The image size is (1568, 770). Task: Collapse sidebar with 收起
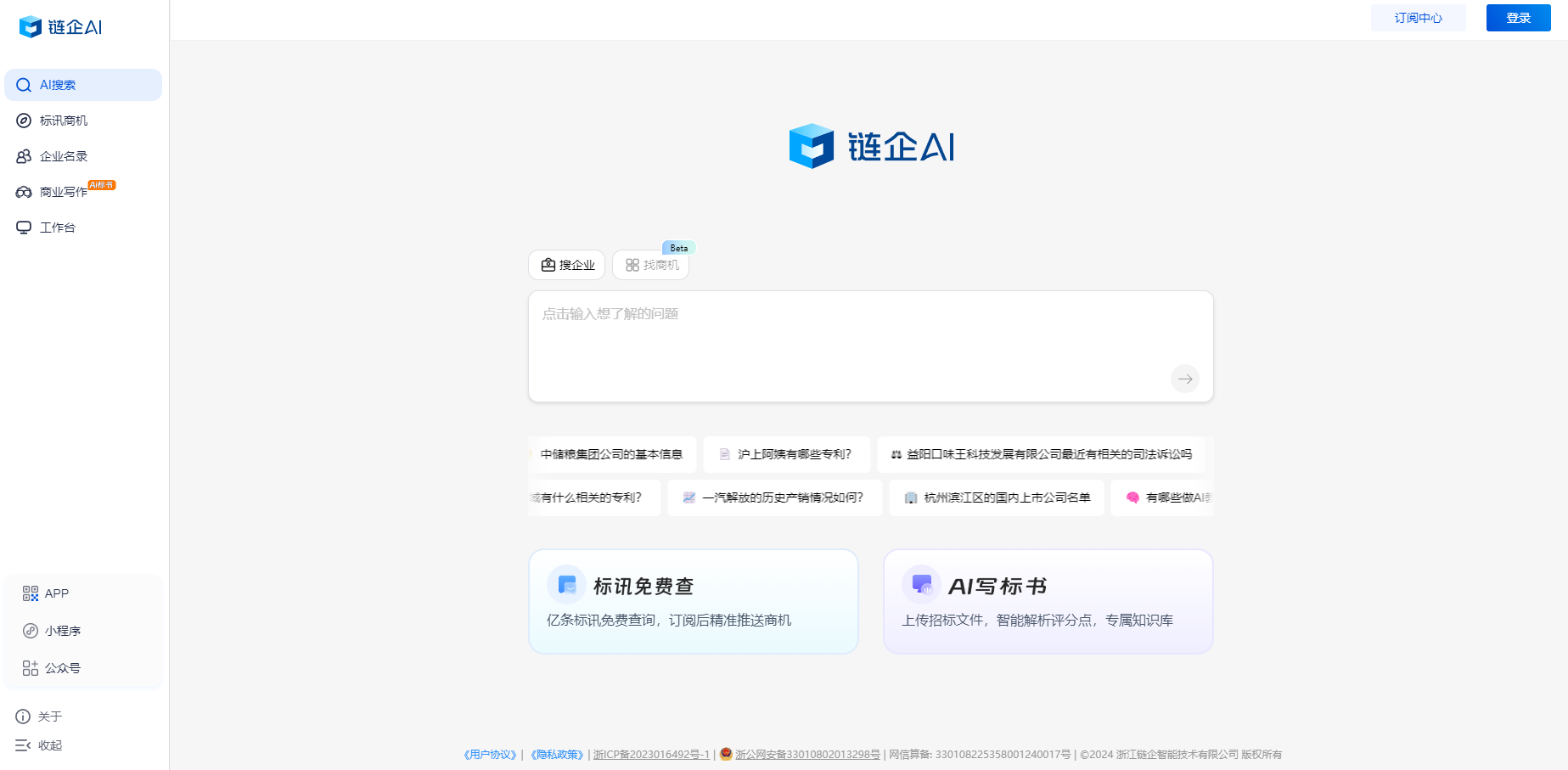39,745
